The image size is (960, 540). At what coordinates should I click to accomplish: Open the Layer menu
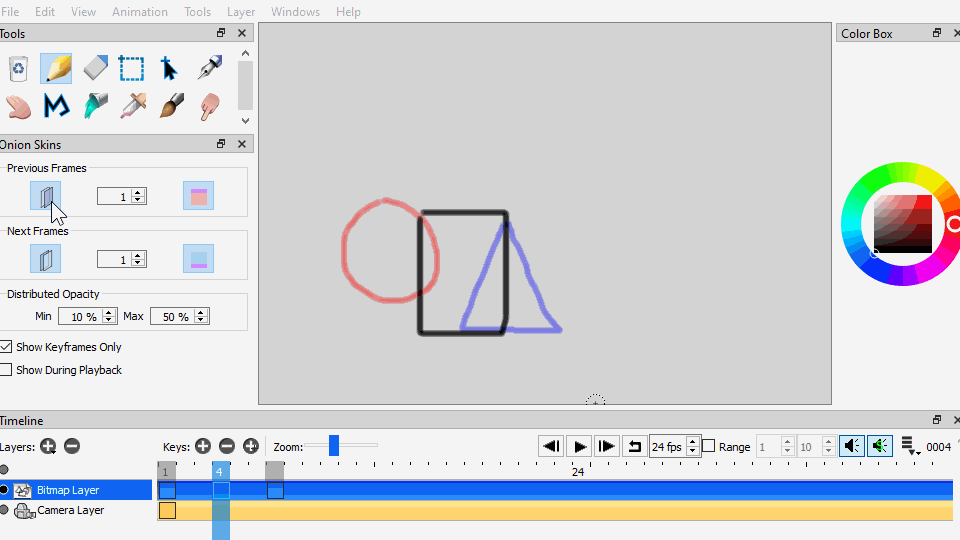click(x=241, y=12)
